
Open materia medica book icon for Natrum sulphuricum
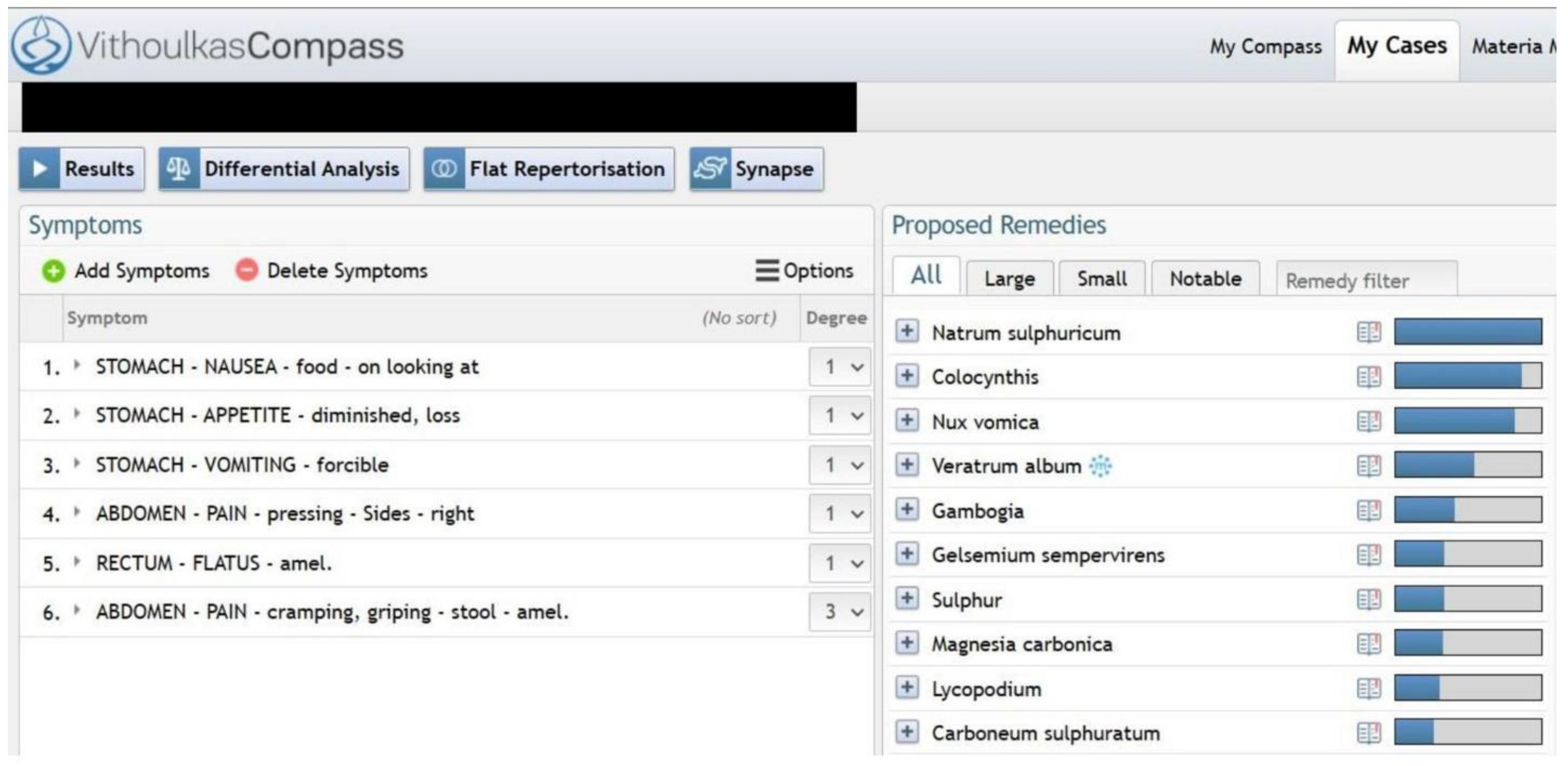[1368, 333]
